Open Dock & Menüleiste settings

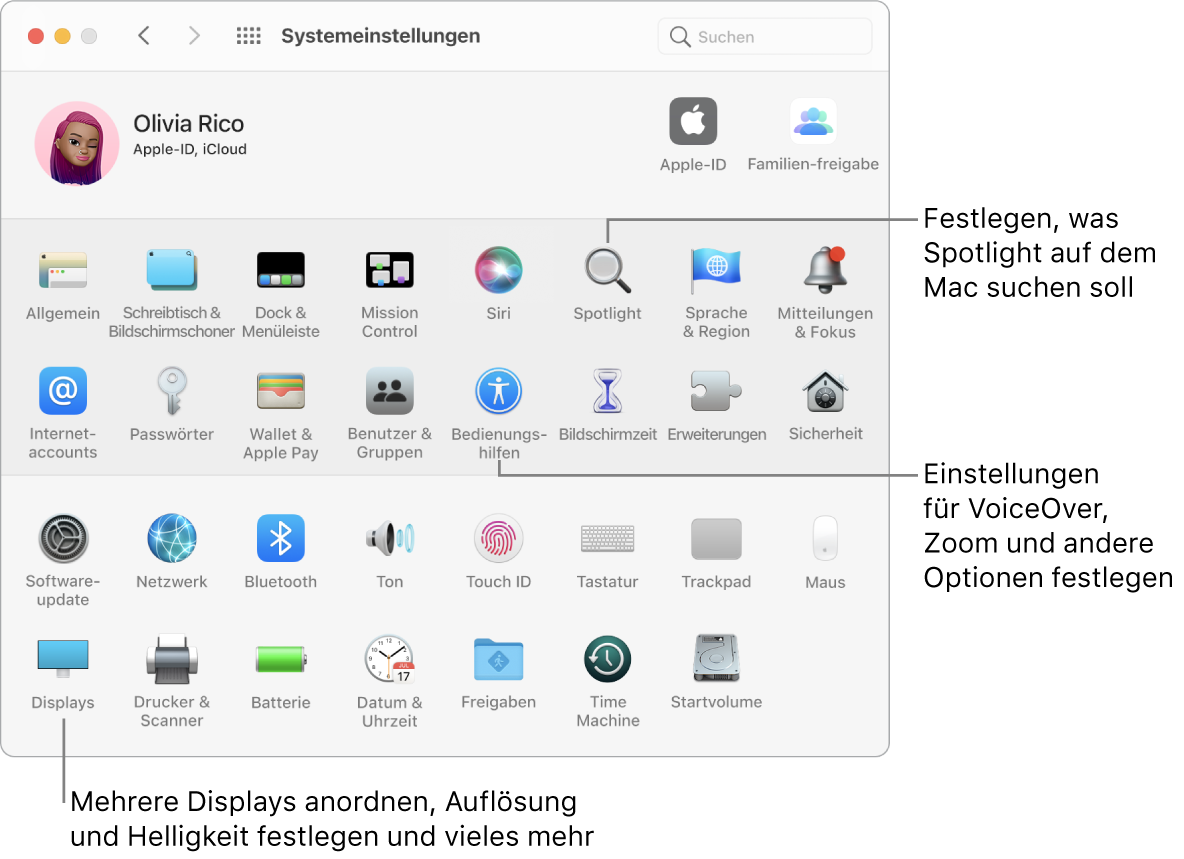pyautogui.click(x=280, y=270)
